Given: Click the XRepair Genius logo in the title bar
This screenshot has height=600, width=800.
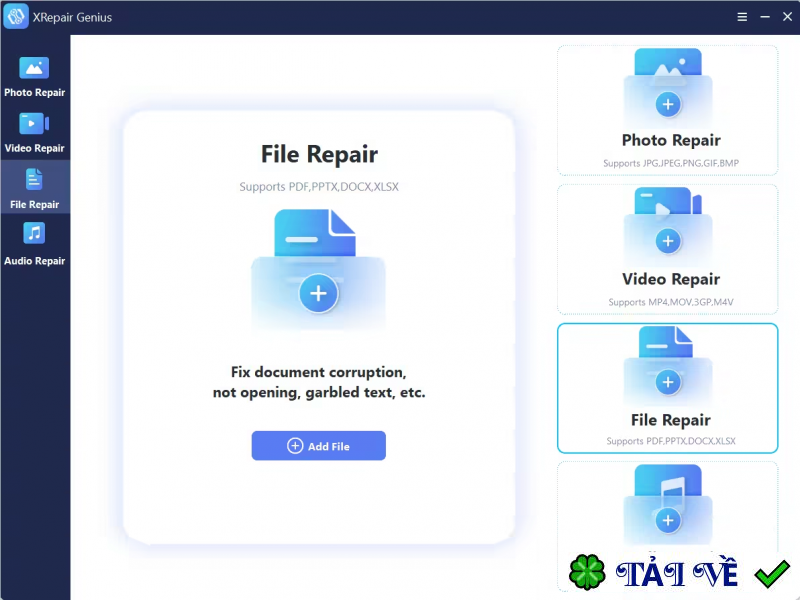Looking at the screenshot, I should pyautogui.click(x=15, y=16).
